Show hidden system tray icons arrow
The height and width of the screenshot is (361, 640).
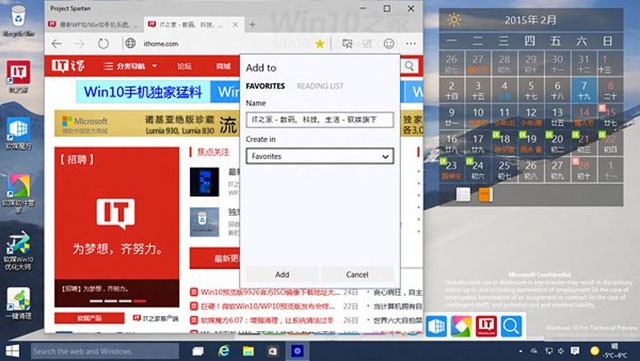tap(520, 351)
